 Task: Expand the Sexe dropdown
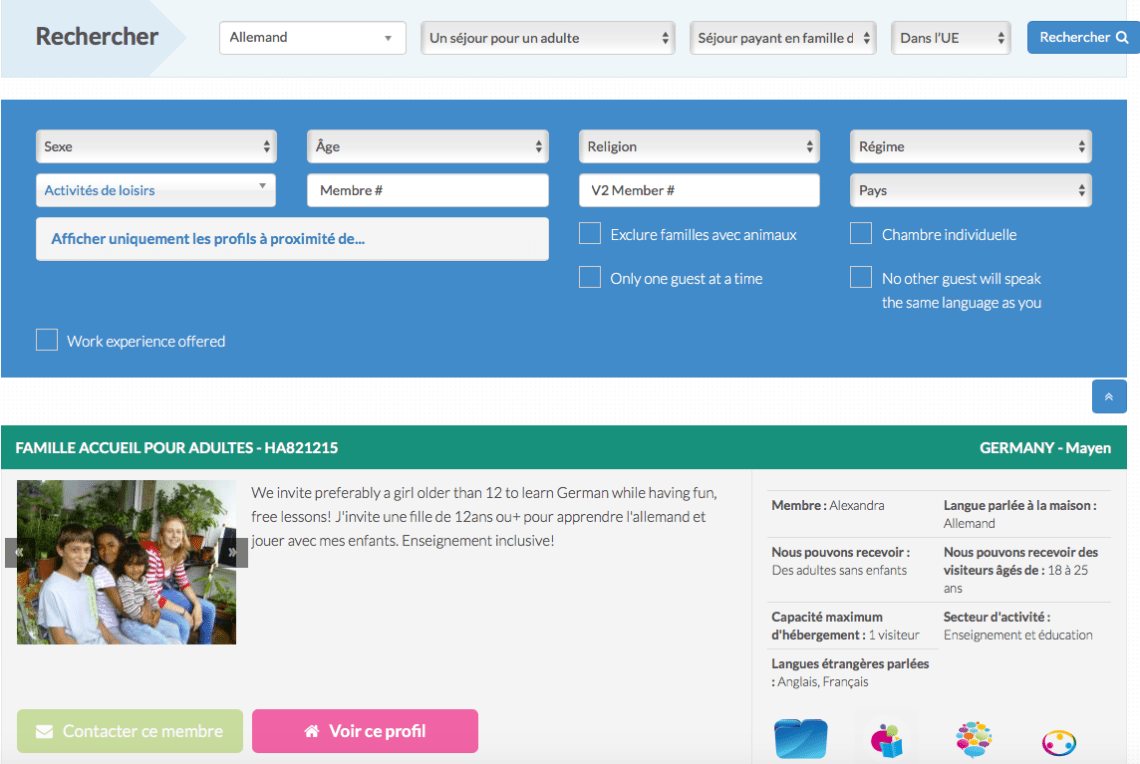click(x=156, y=146)
